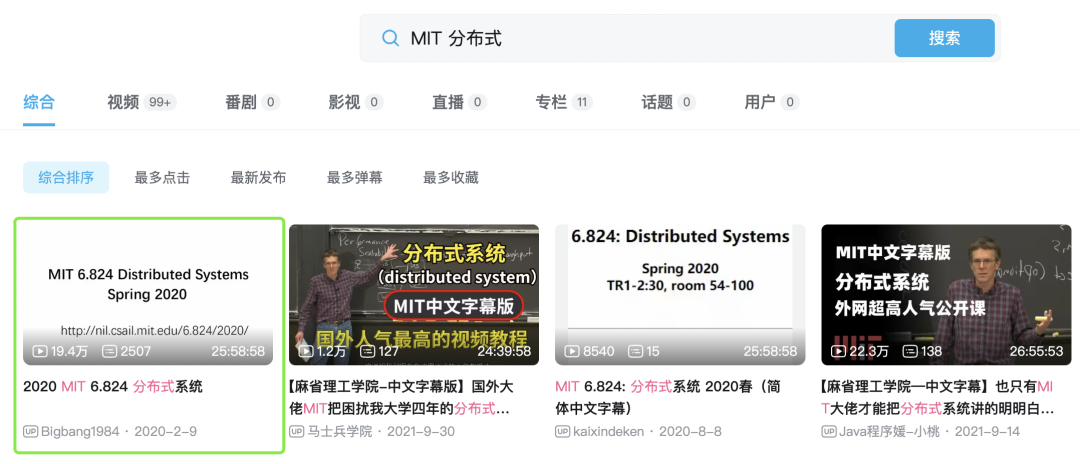Open the 外网超高人气公开课 thumbnail
The height and width of the screenshot is (464, 1080).
click(946, 295)
